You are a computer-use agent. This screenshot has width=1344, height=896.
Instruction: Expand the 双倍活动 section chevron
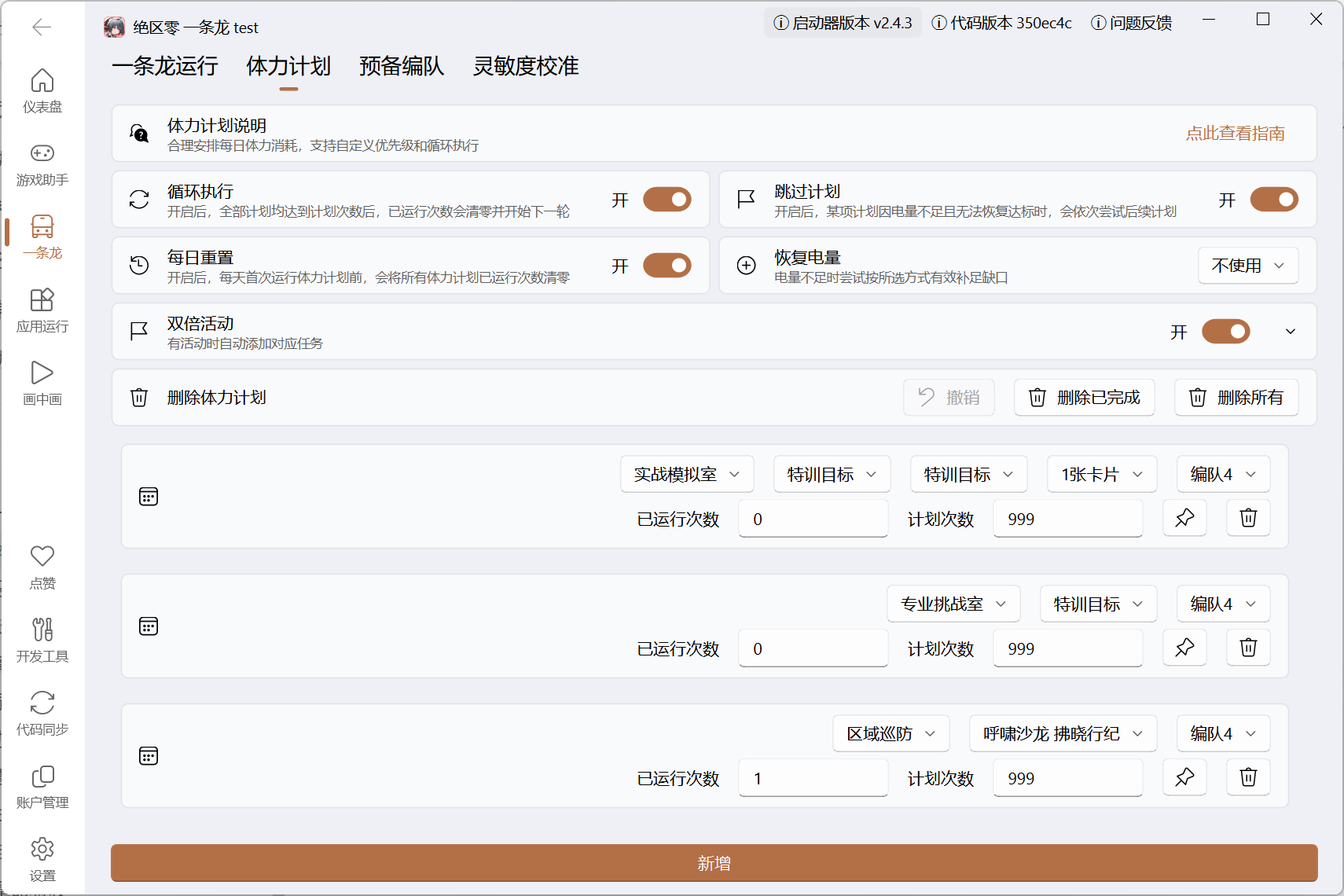pyautogui.click(x=1291, y=332)
